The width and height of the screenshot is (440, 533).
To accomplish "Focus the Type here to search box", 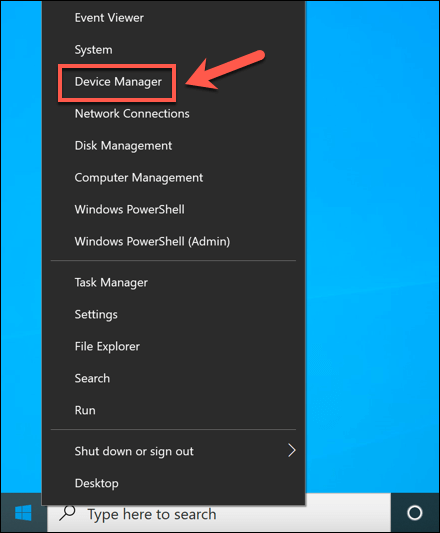I will pos(219,514).
